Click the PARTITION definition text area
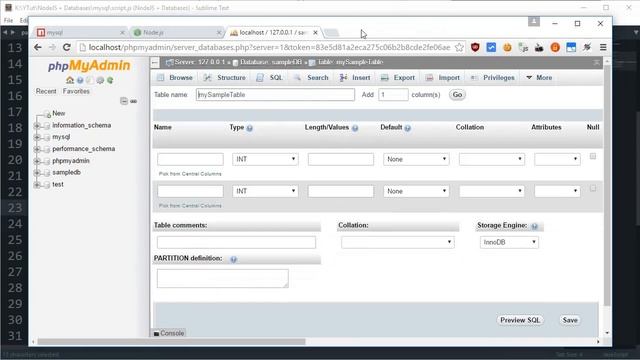 coord(222,278)
